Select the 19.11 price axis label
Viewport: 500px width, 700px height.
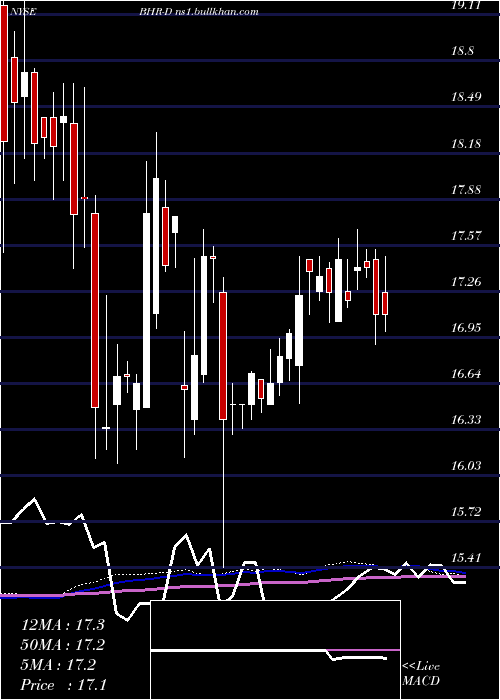(x=466, y=5)
